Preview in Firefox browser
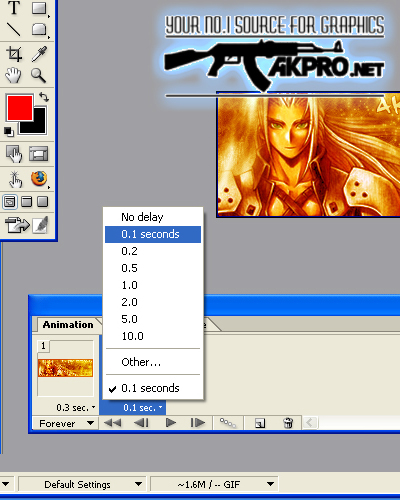 point(39,179)
